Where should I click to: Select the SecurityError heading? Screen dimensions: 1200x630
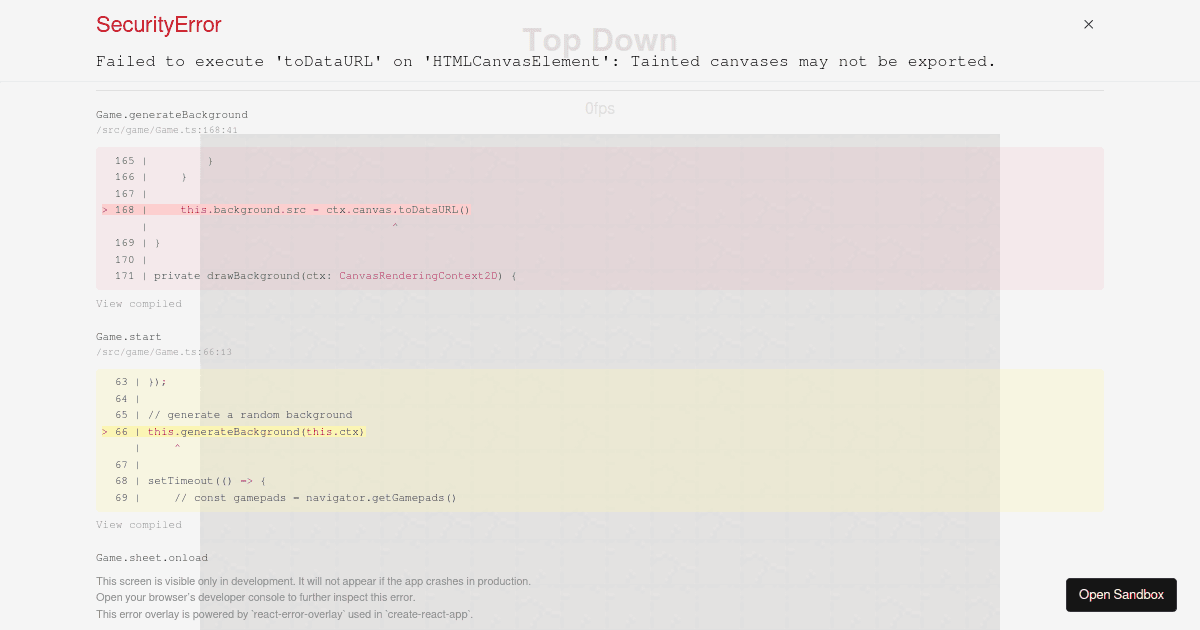pyautogui.click(x=158, y=24)
